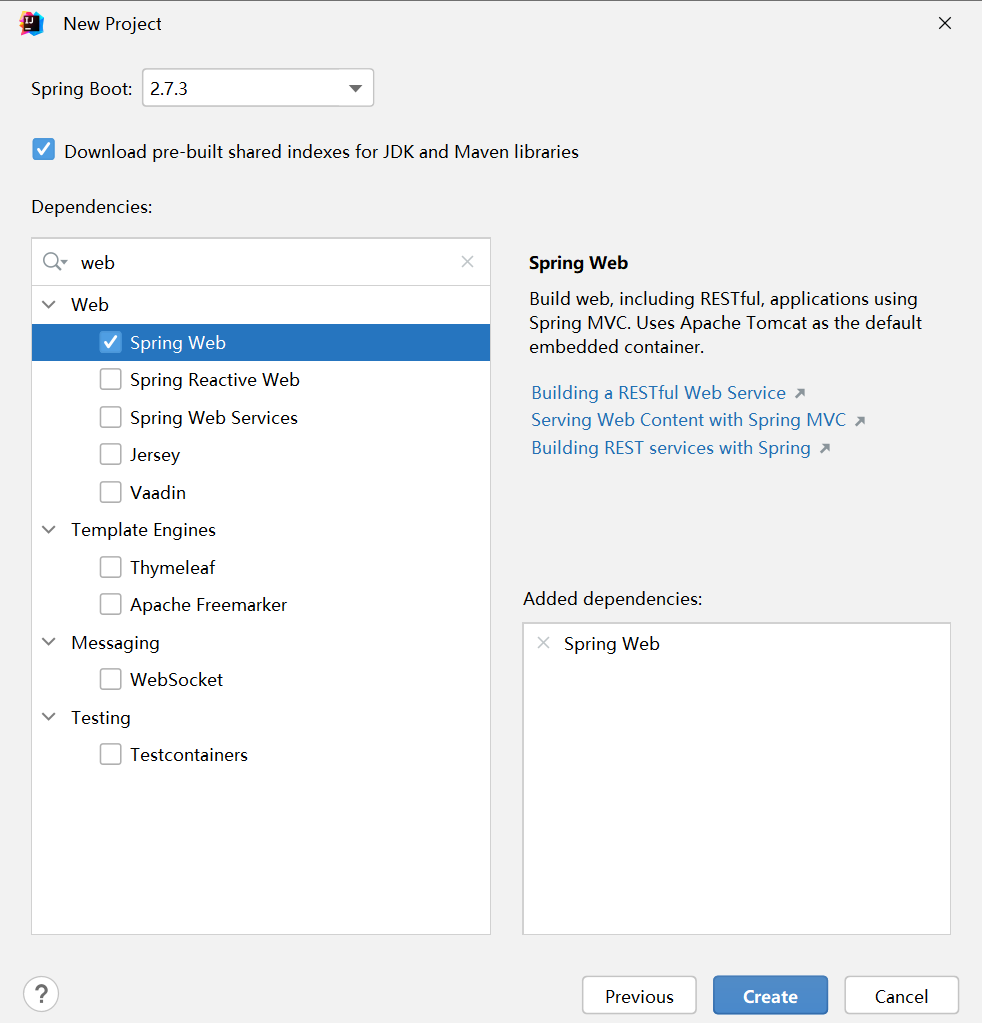This screenshot has width=982, height=1023.
Task: Enable the Jersey dependency checkbox
Action: coord(110,454)
